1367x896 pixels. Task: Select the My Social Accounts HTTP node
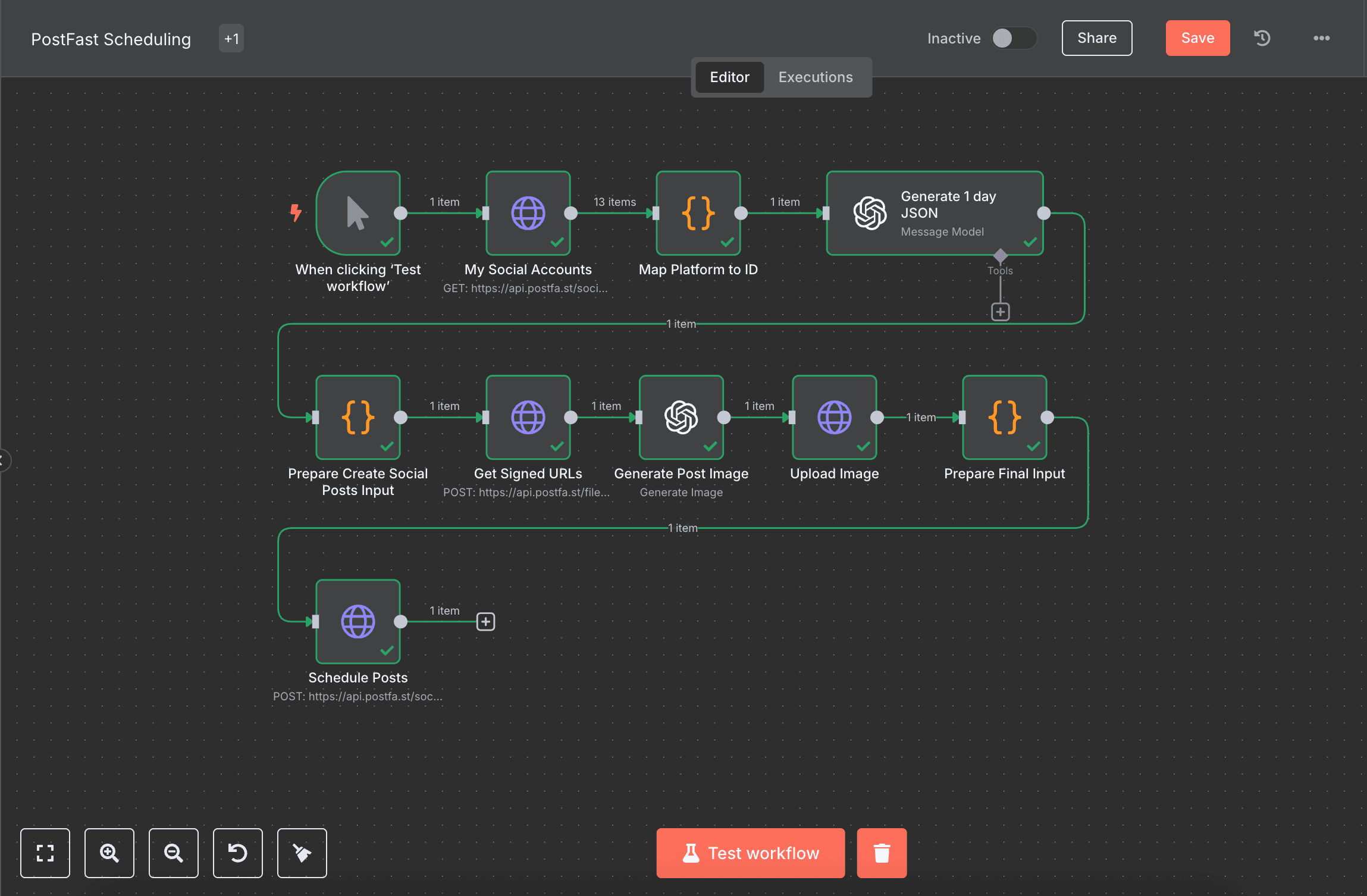[x=528, y=213]
